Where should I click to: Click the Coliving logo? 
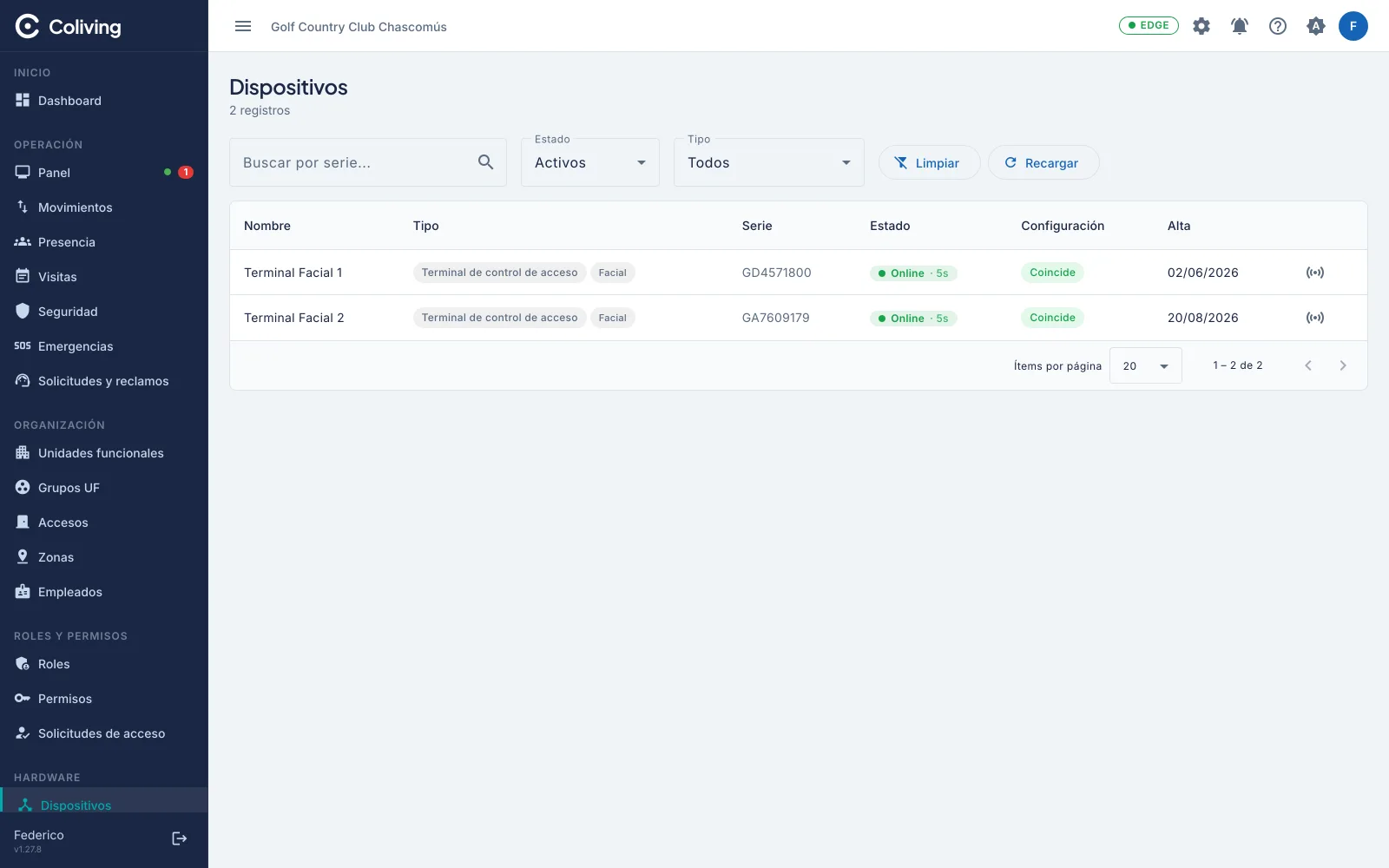(69, 27)
